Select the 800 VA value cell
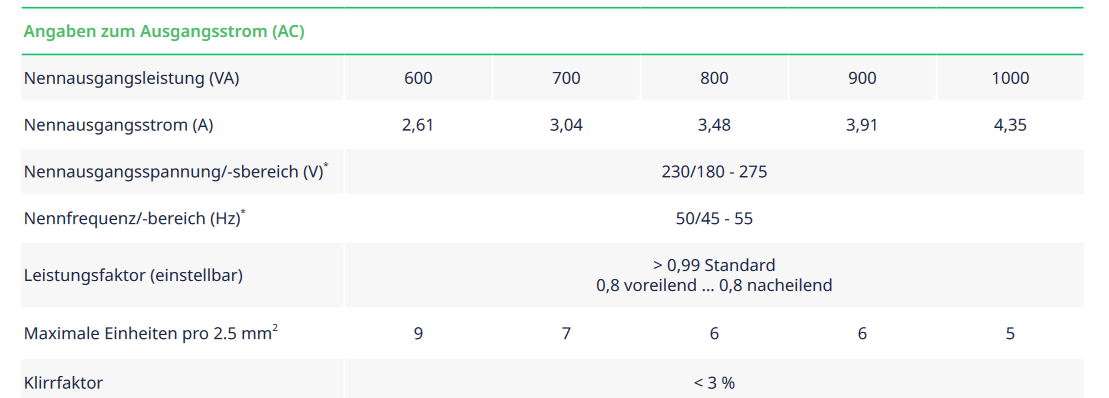The height and width of the screenshot is (398, 1109). click(x=714, y=78)
